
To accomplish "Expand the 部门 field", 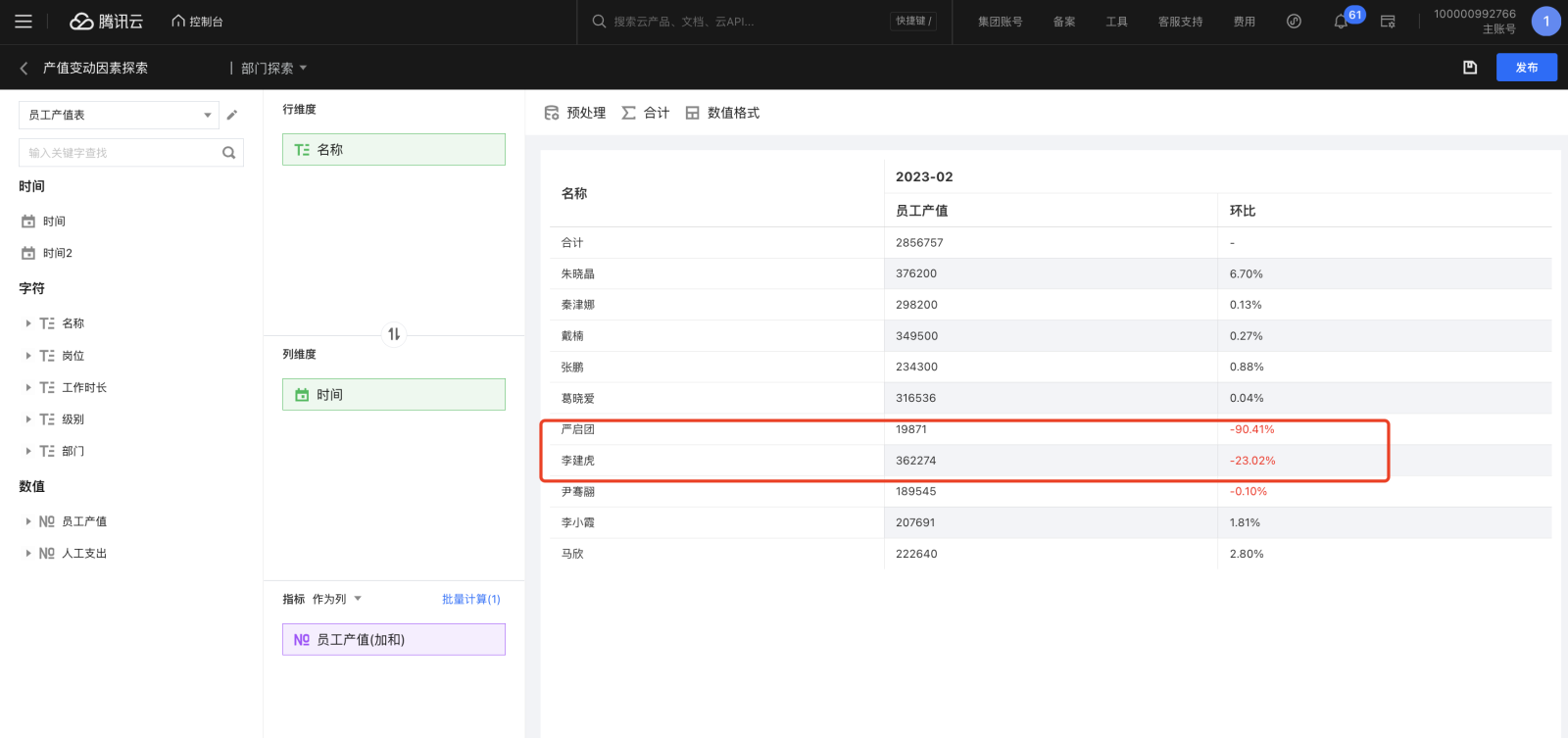I will pyautogui.click(x=28, y=451).
